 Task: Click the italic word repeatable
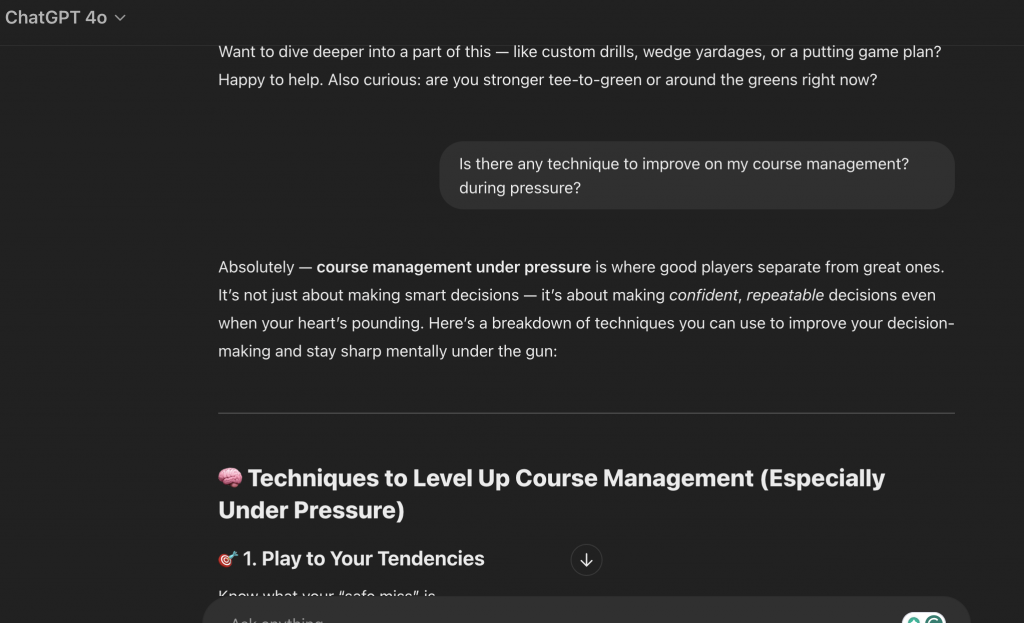coord(785,295)
